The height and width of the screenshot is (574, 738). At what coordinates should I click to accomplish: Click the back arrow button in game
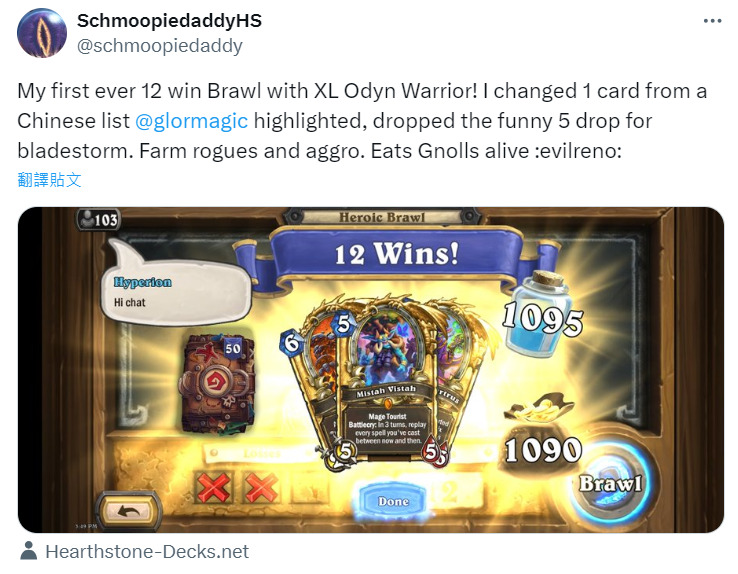(x=129, y=510)
